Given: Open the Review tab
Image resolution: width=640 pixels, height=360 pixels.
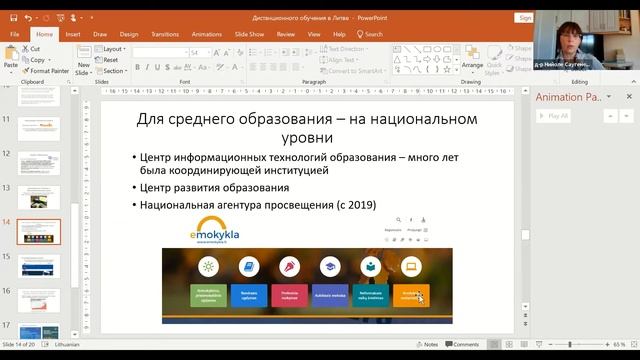Looking at the screenshot, I should (286, 34).
